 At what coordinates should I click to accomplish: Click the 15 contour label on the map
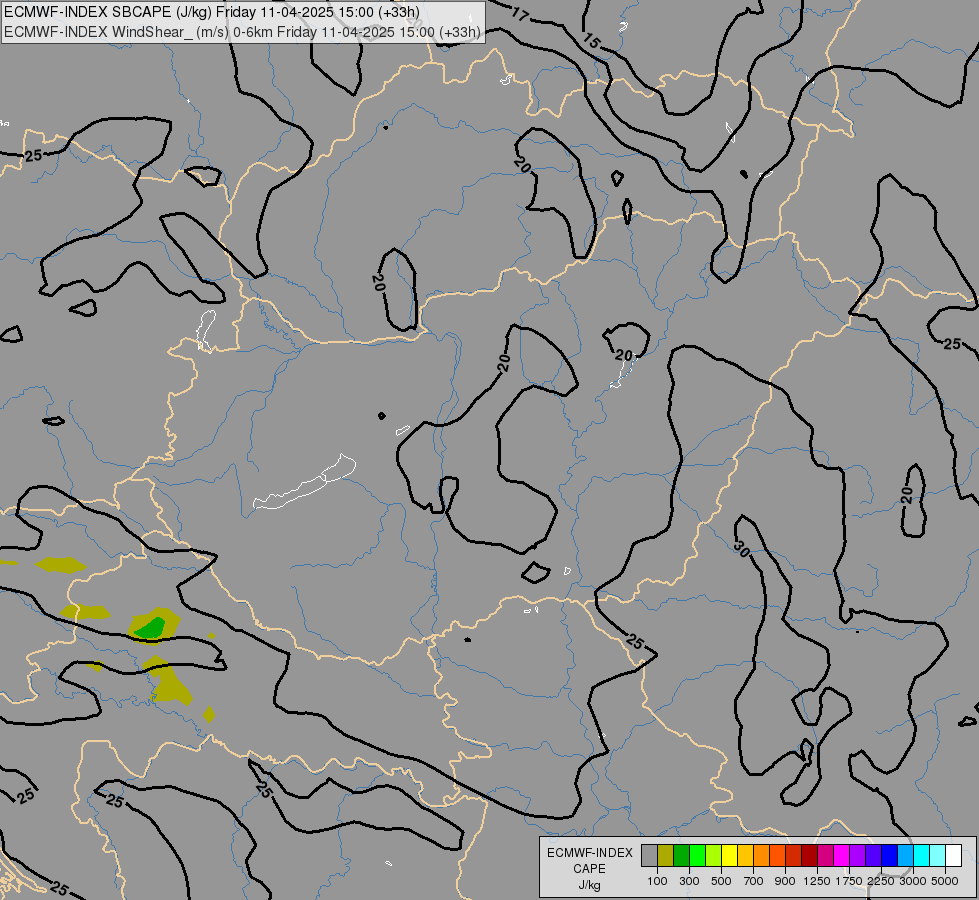591,42
